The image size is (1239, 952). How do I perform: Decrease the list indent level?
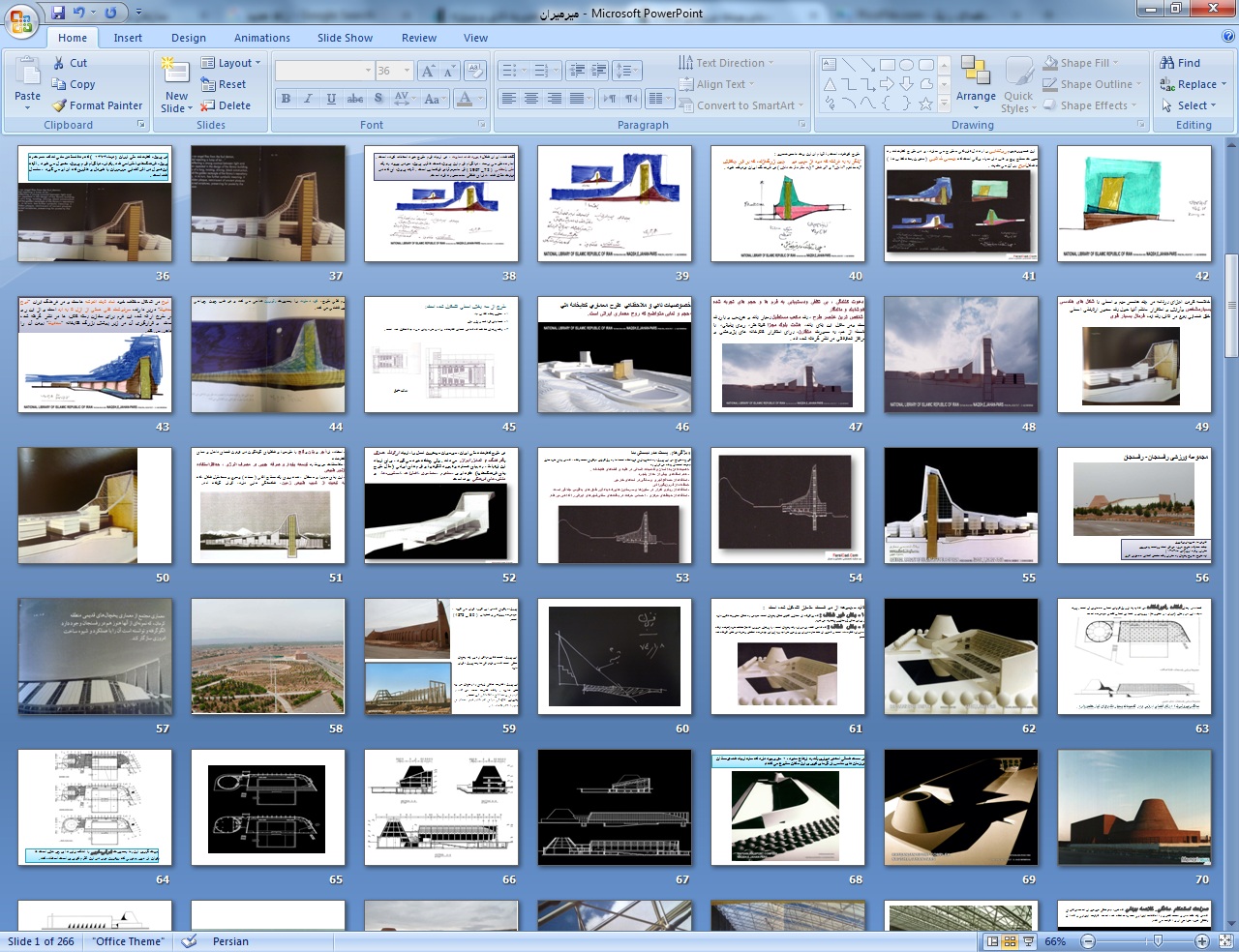coord(577,71)
